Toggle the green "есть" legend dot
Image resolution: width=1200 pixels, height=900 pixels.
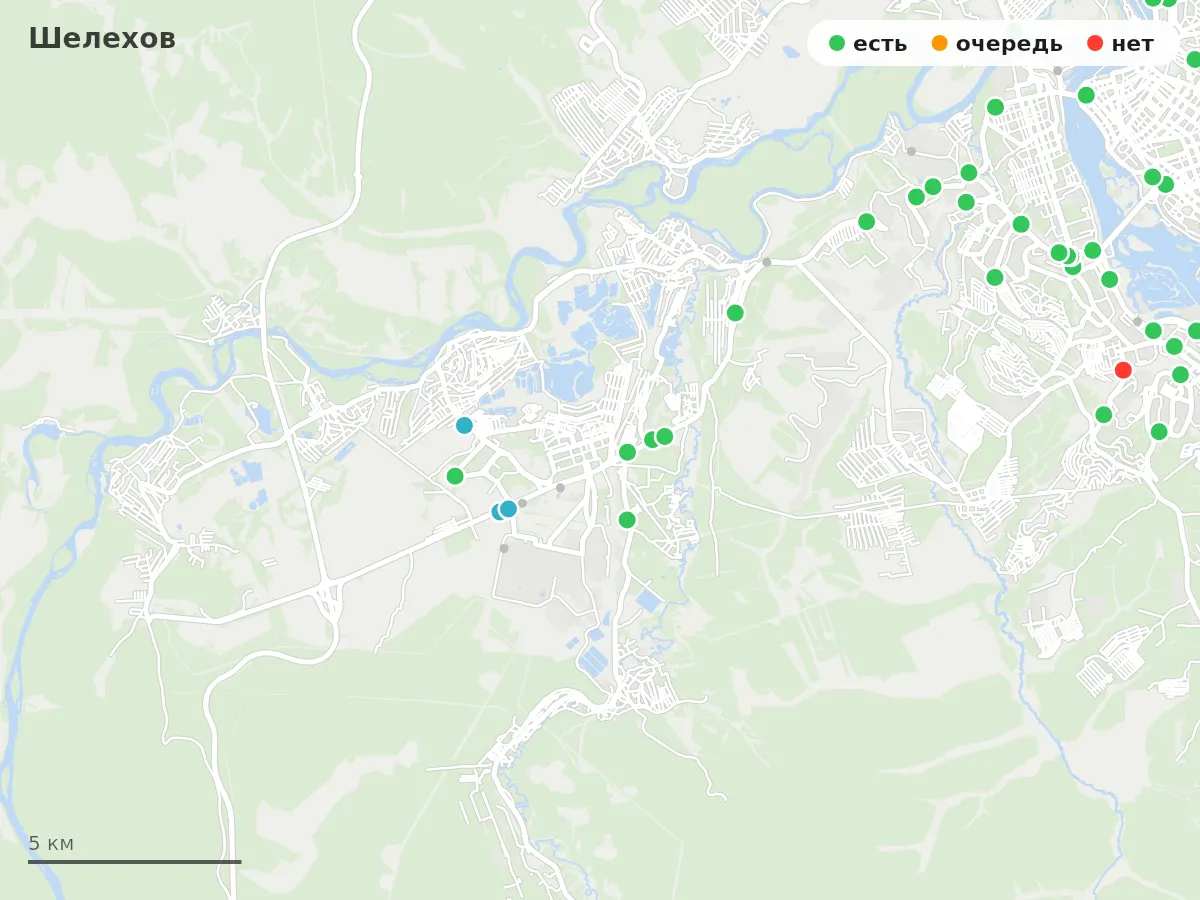(x=837, y=43)
